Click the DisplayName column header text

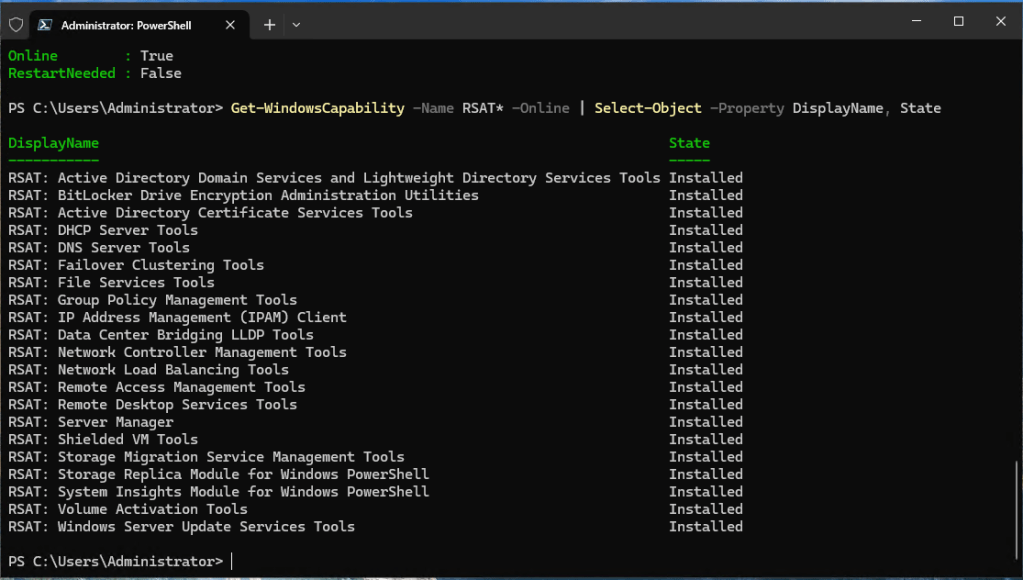[x=53, y=143]
